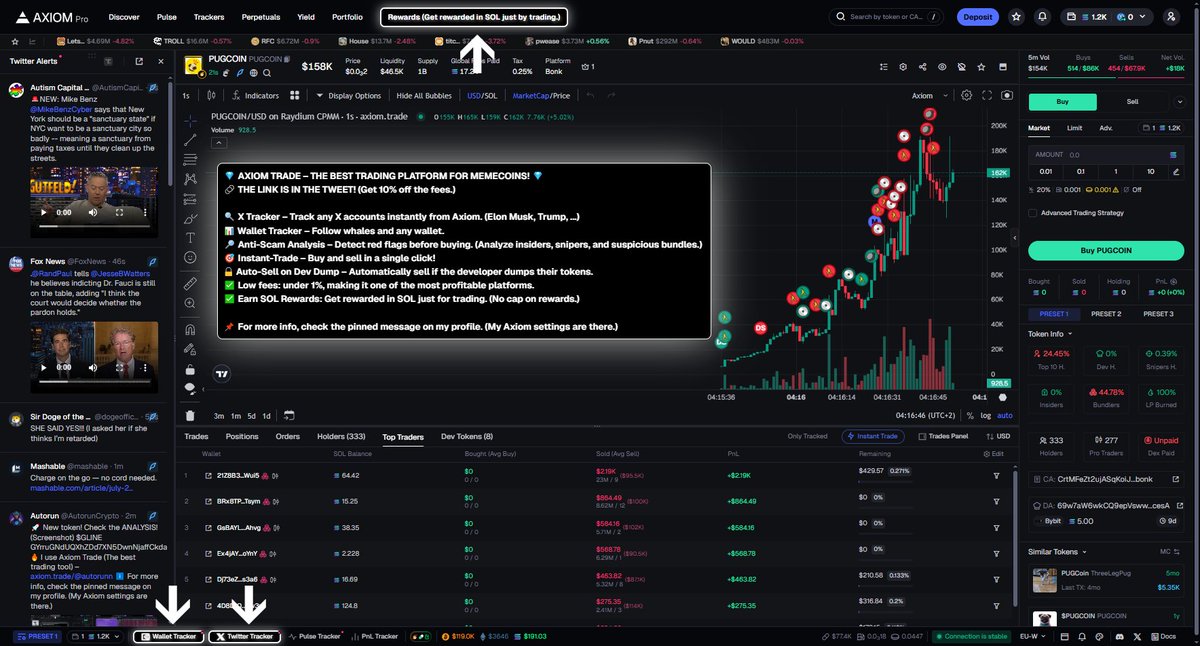Open the watchlist star in top navigation
The image size is (1200, 646).
1016,17
